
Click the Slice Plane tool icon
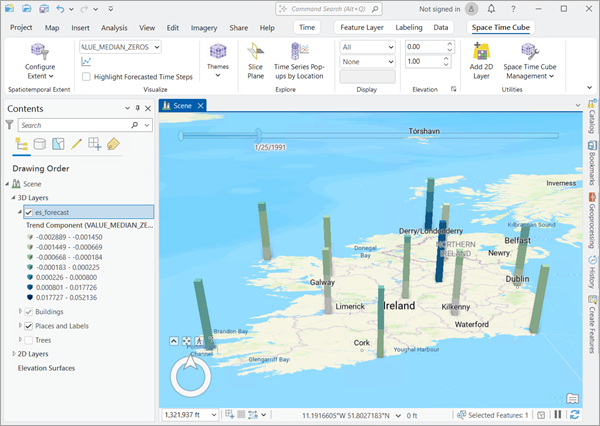point(256,51)
